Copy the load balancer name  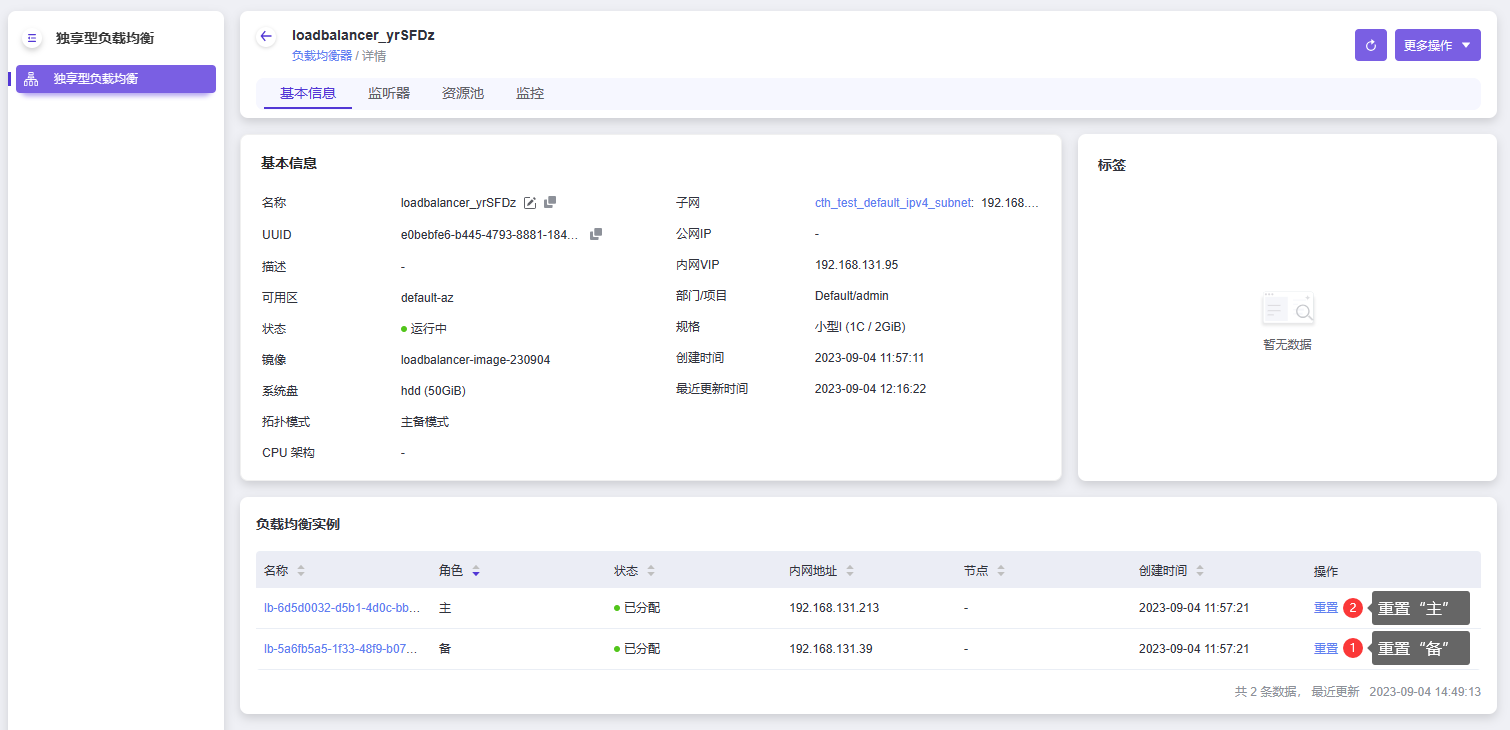(550, 202)
